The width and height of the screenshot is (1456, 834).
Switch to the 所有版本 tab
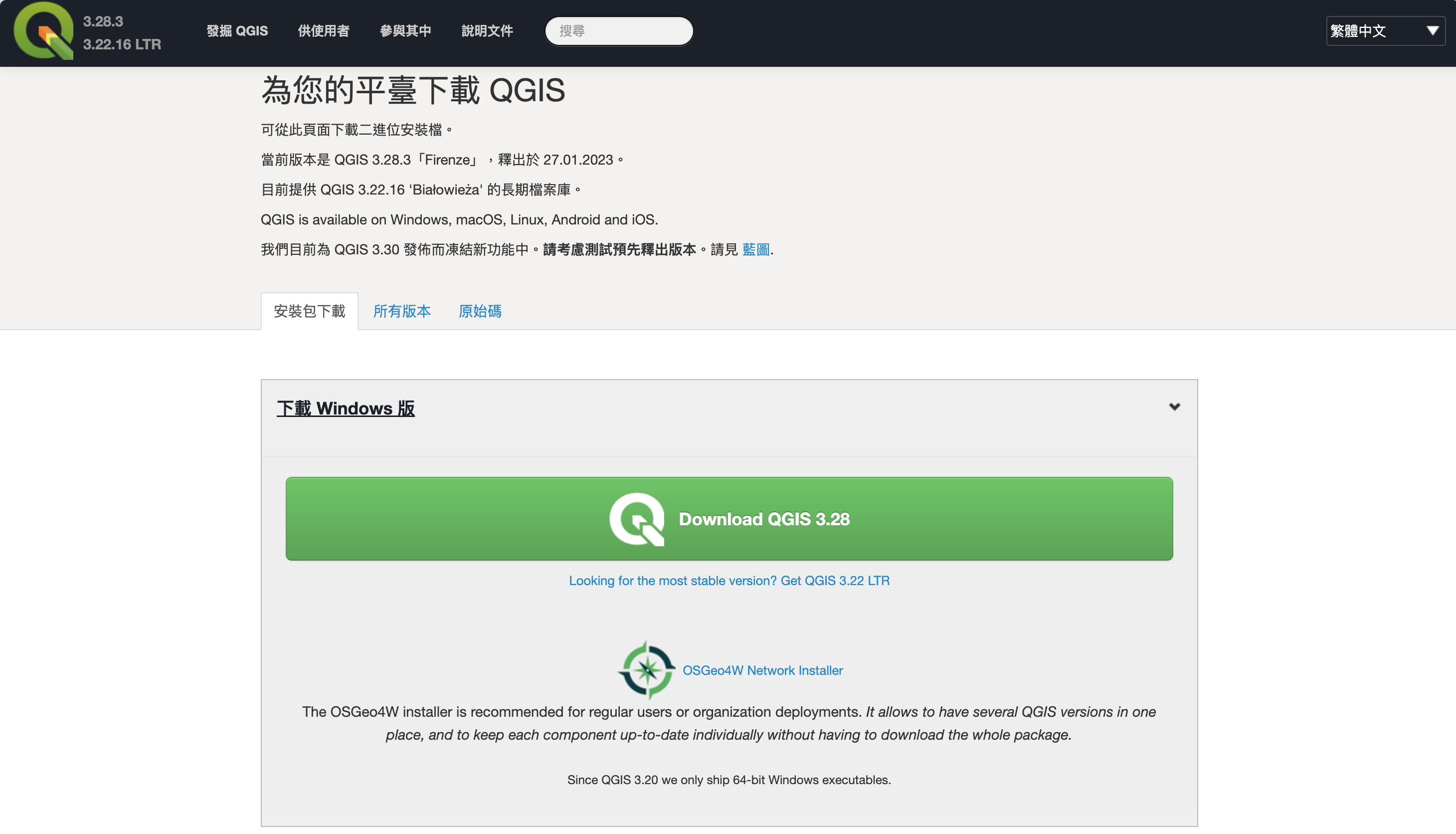pos(402,311)
